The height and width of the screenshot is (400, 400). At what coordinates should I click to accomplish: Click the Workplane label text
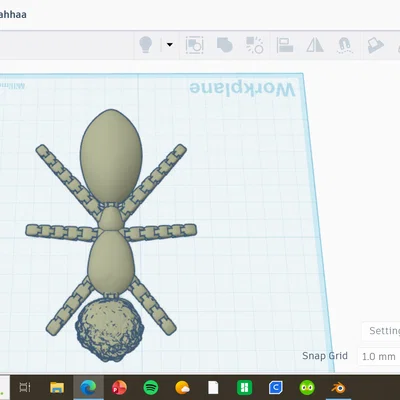[x=242, y=89]
